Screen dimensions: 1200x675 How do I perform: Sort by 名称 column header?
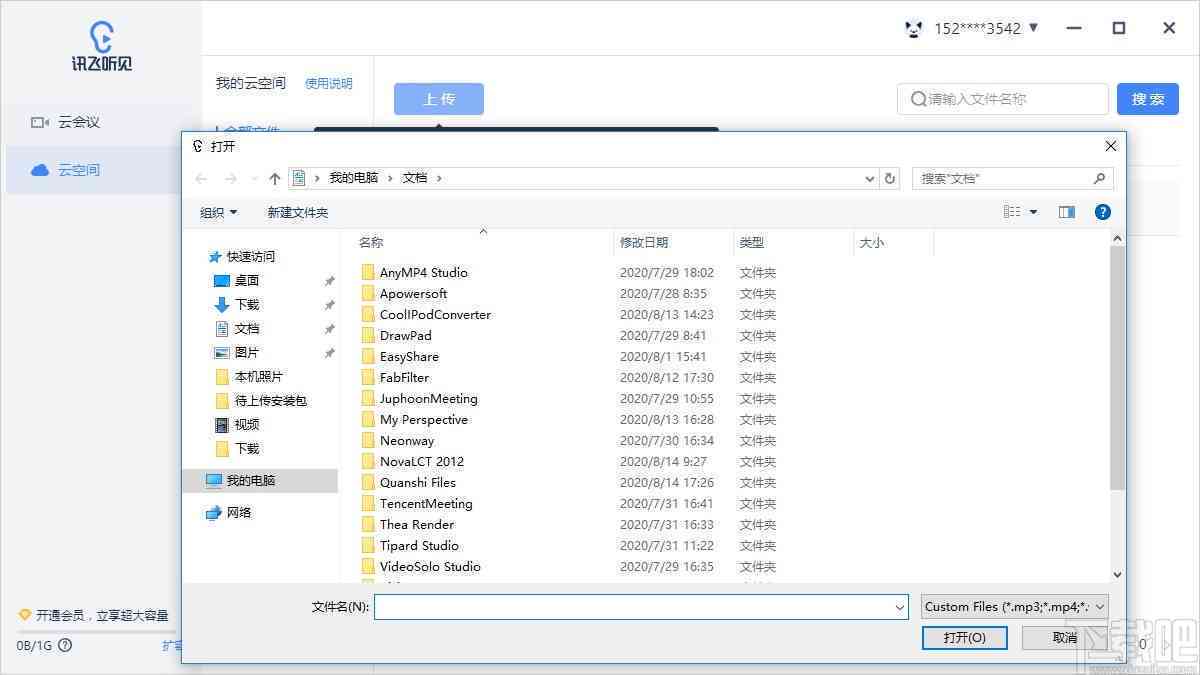tap(371, 242)
